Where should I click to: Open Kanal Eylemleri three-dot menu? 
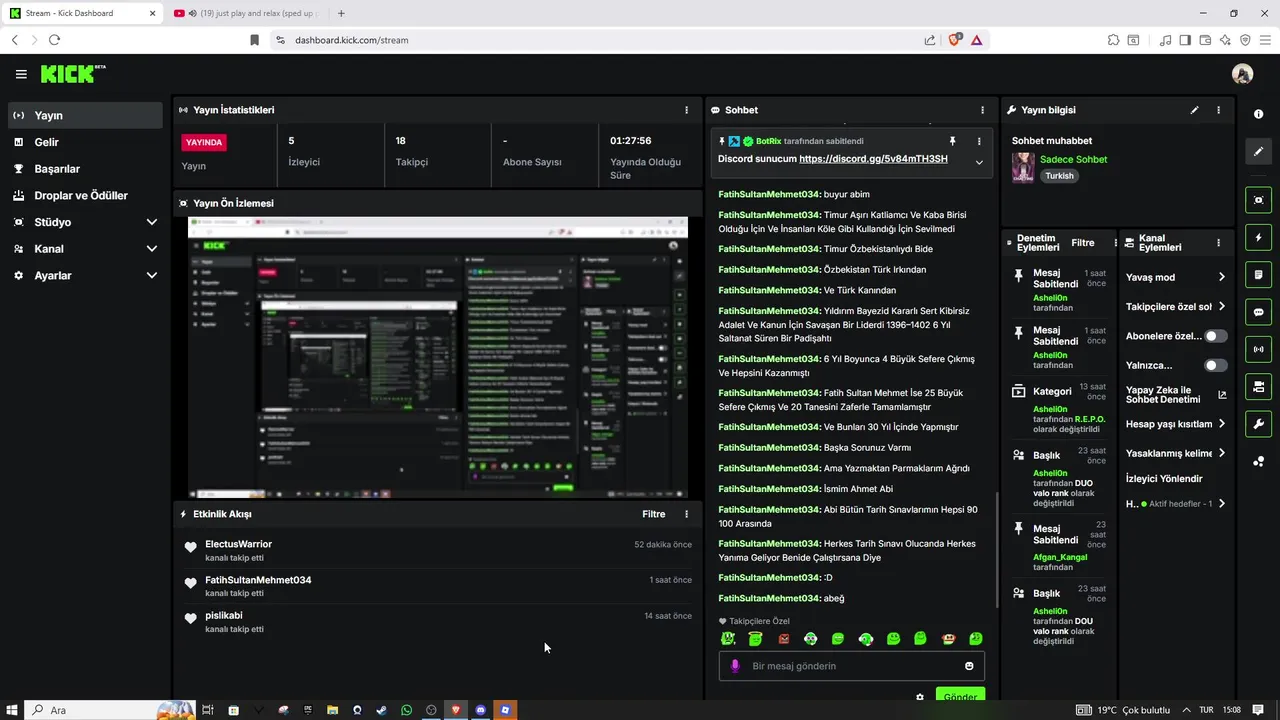1218,242
